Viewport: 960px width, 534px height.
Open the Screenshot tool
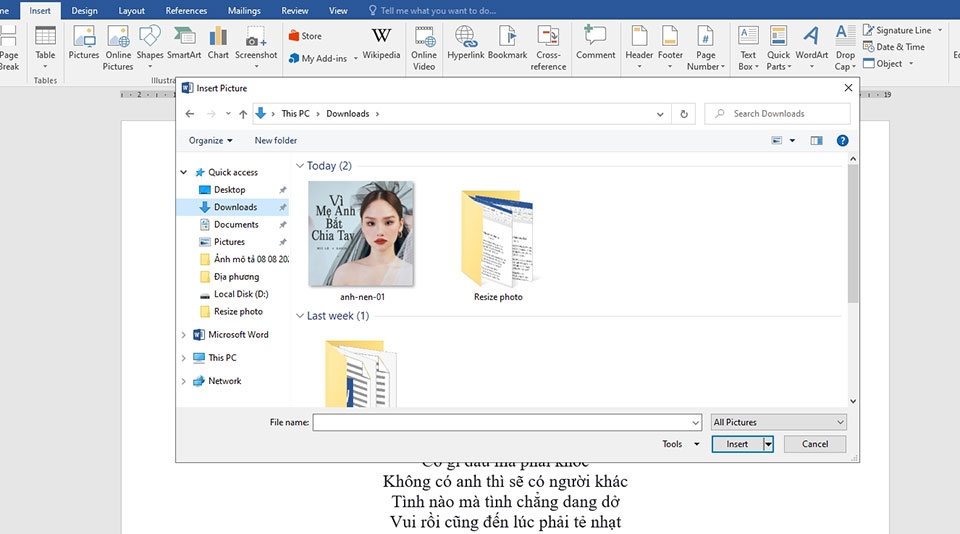[256, 48]
